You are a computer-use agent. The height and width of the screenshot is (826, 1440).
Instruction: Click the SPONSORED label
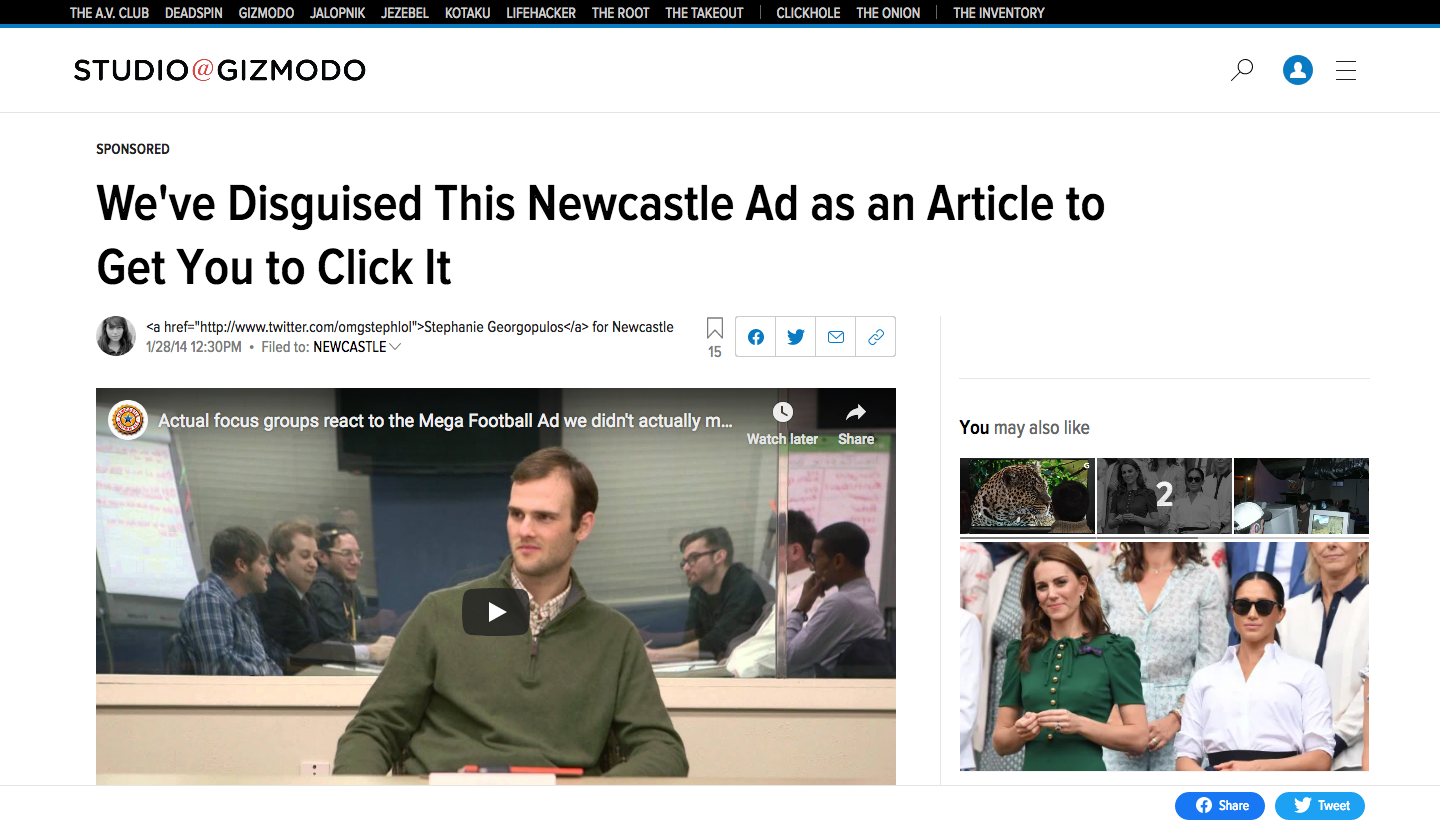tap(133, 149)
